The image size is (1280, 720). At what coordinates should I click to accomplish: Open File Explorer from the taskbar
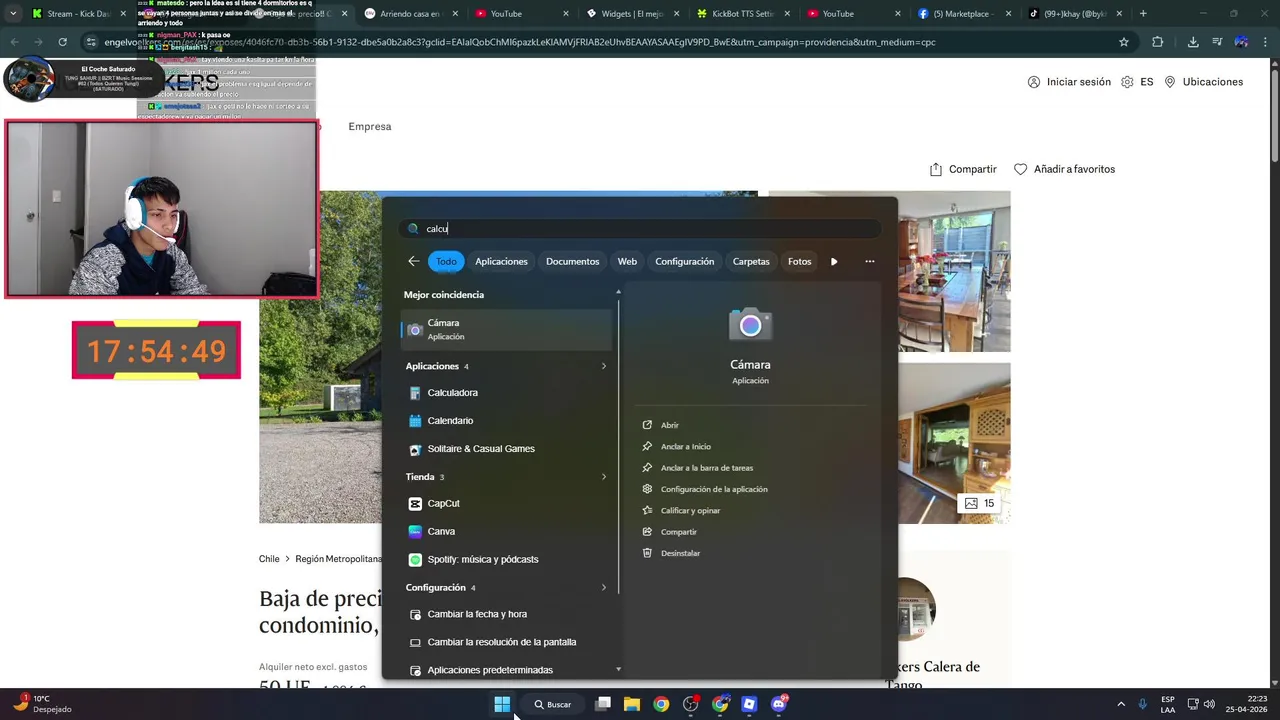(632, 704)
